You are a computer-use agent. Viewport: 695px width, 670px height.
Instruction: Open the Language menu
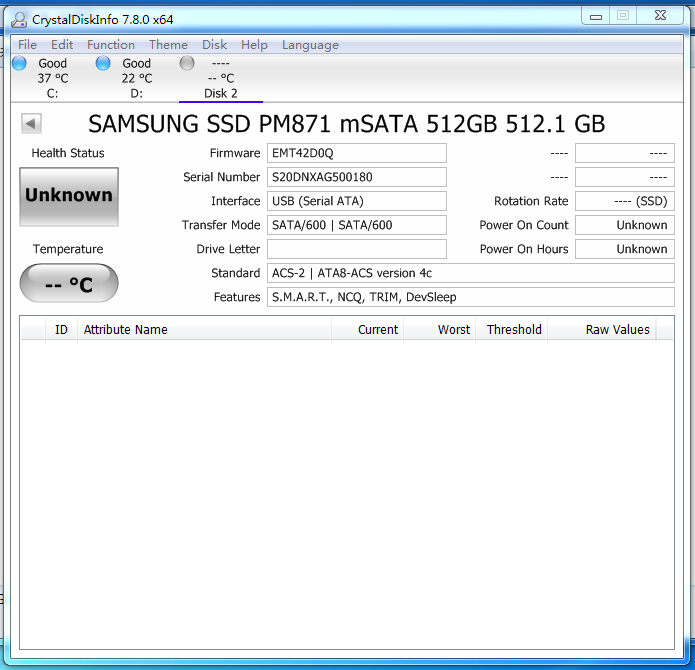point(310,45)
